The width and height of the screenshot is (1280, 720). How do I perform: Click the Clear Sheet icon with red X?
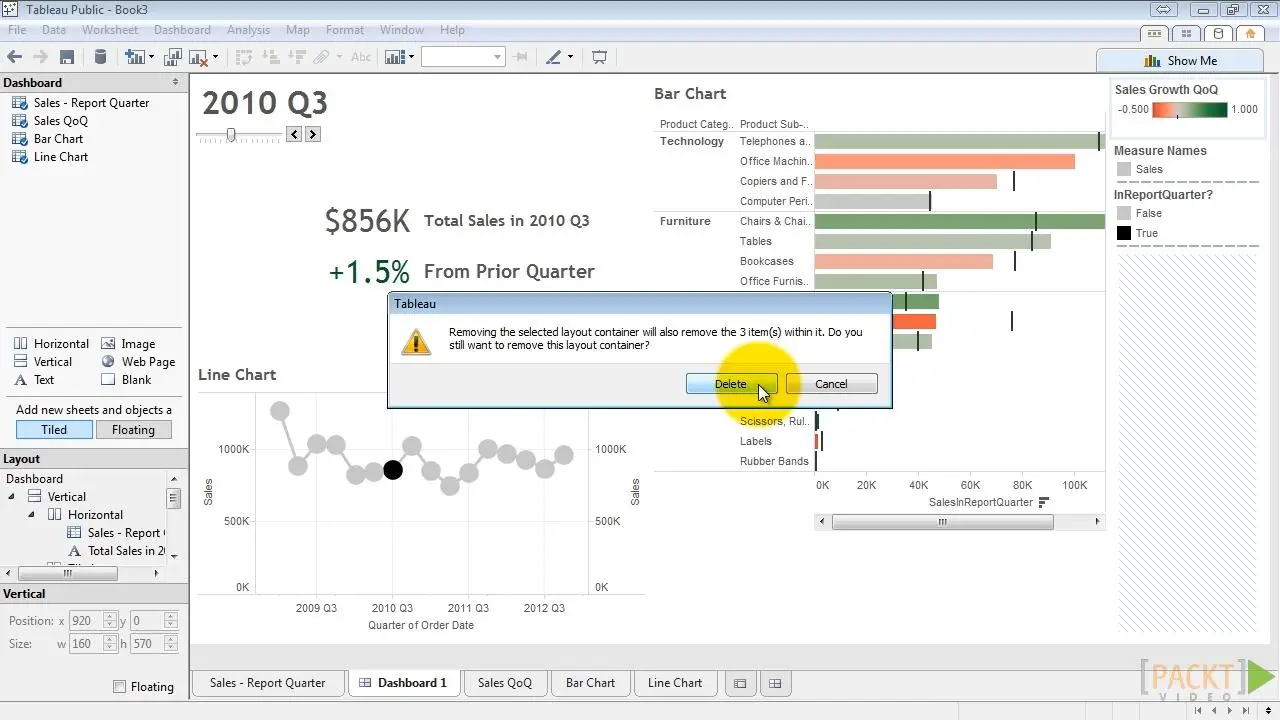198,57
